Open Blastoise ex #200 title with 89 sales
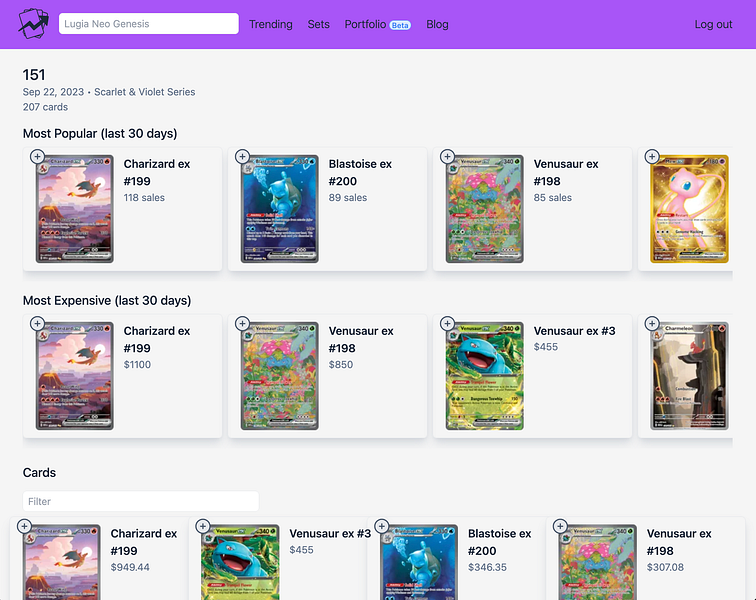 (x=360, y=172)
